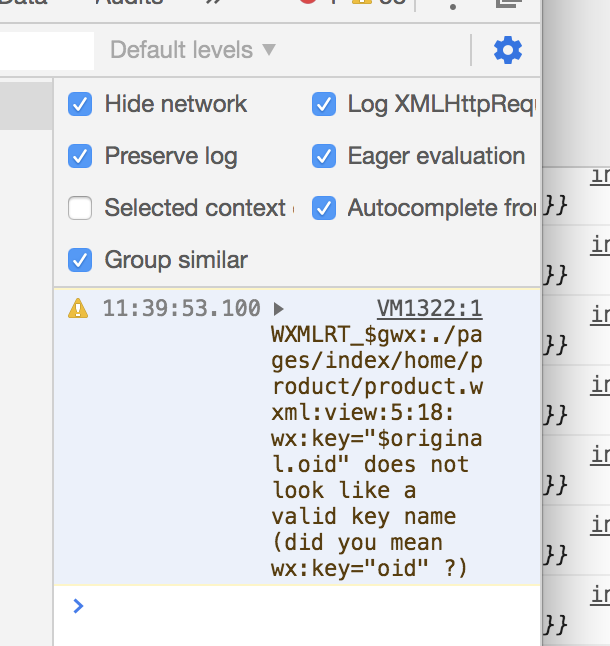Enable the Selected context only checkbox

click(x=80, y=208)
